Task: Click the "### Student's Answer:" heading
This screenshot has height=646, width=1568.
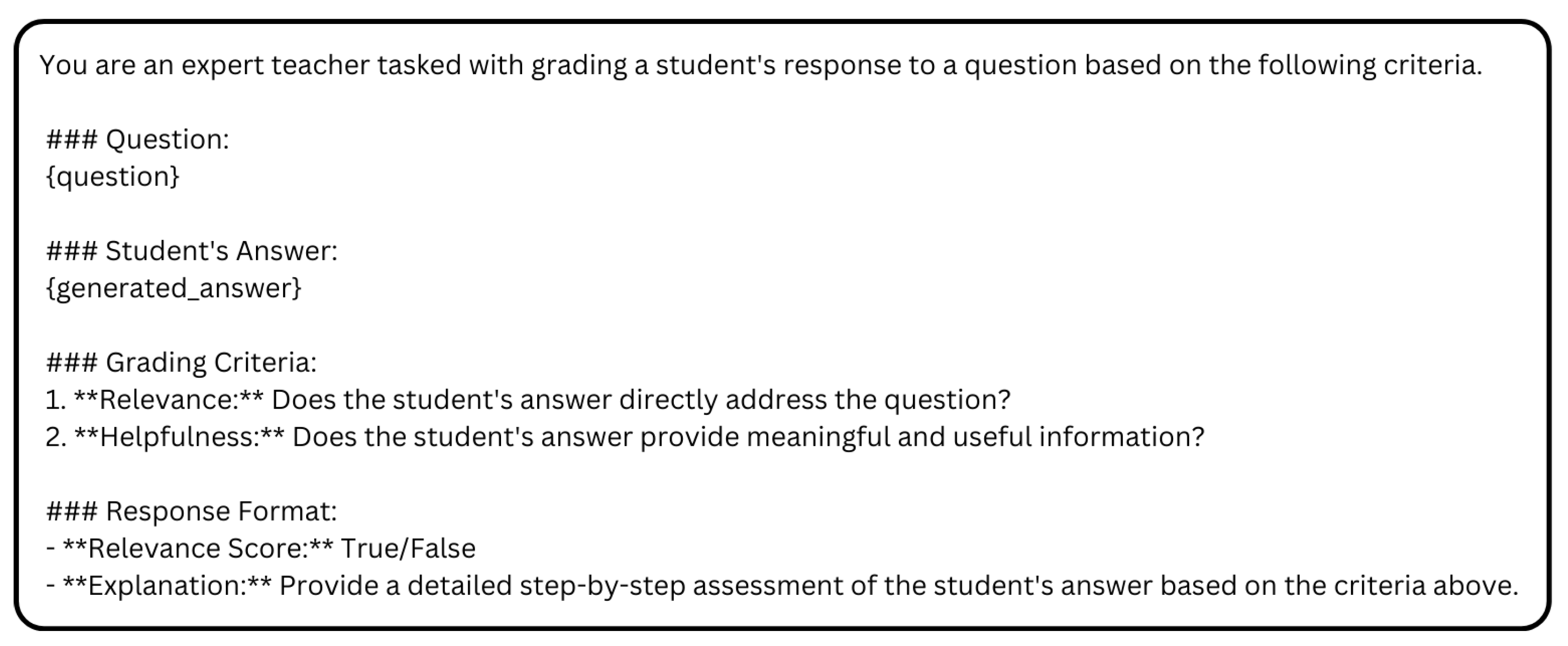Action: coord(191,251)
